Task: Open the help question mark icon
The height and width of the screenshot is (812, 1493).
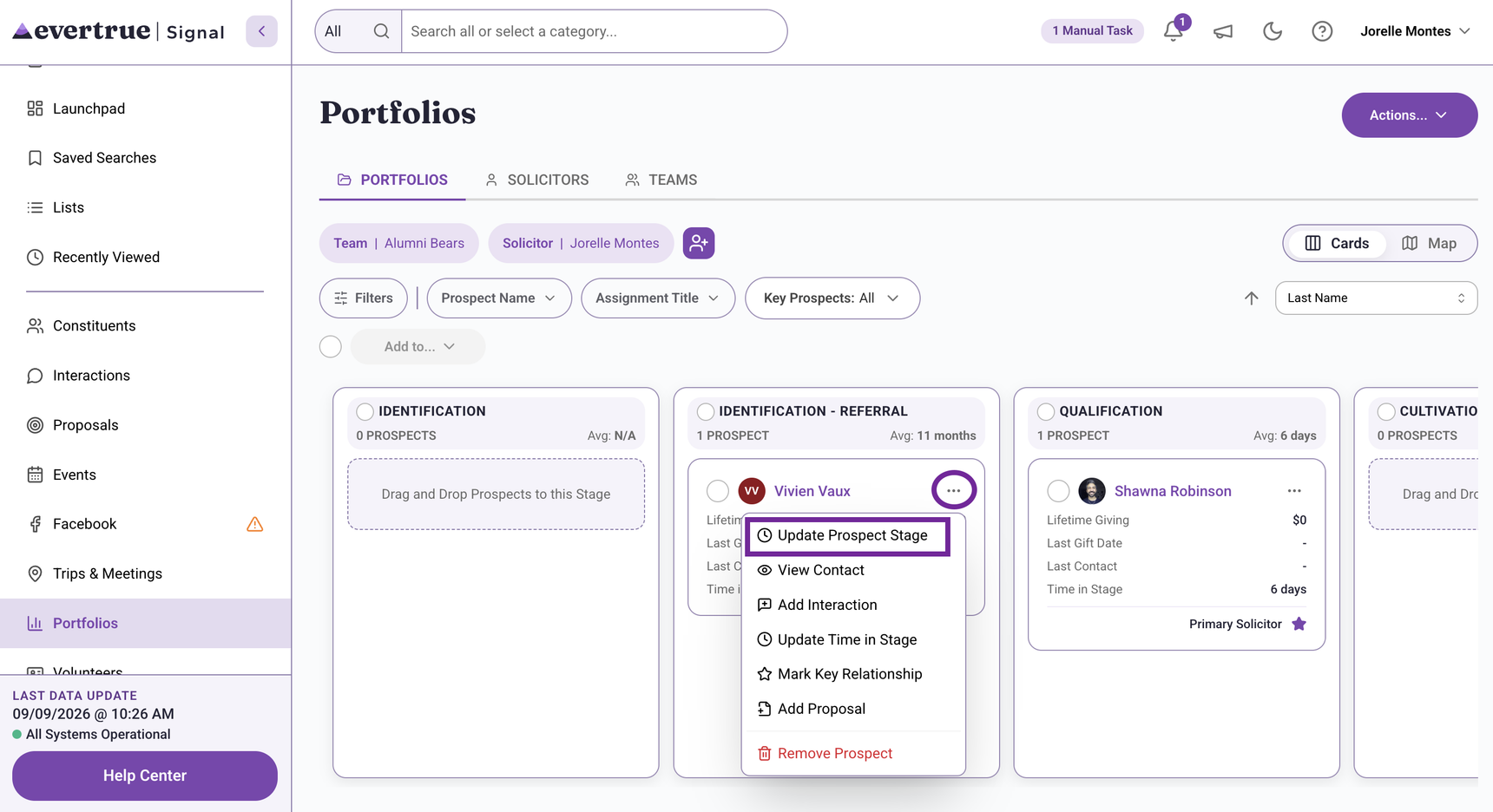Action: coord(1322,31)
